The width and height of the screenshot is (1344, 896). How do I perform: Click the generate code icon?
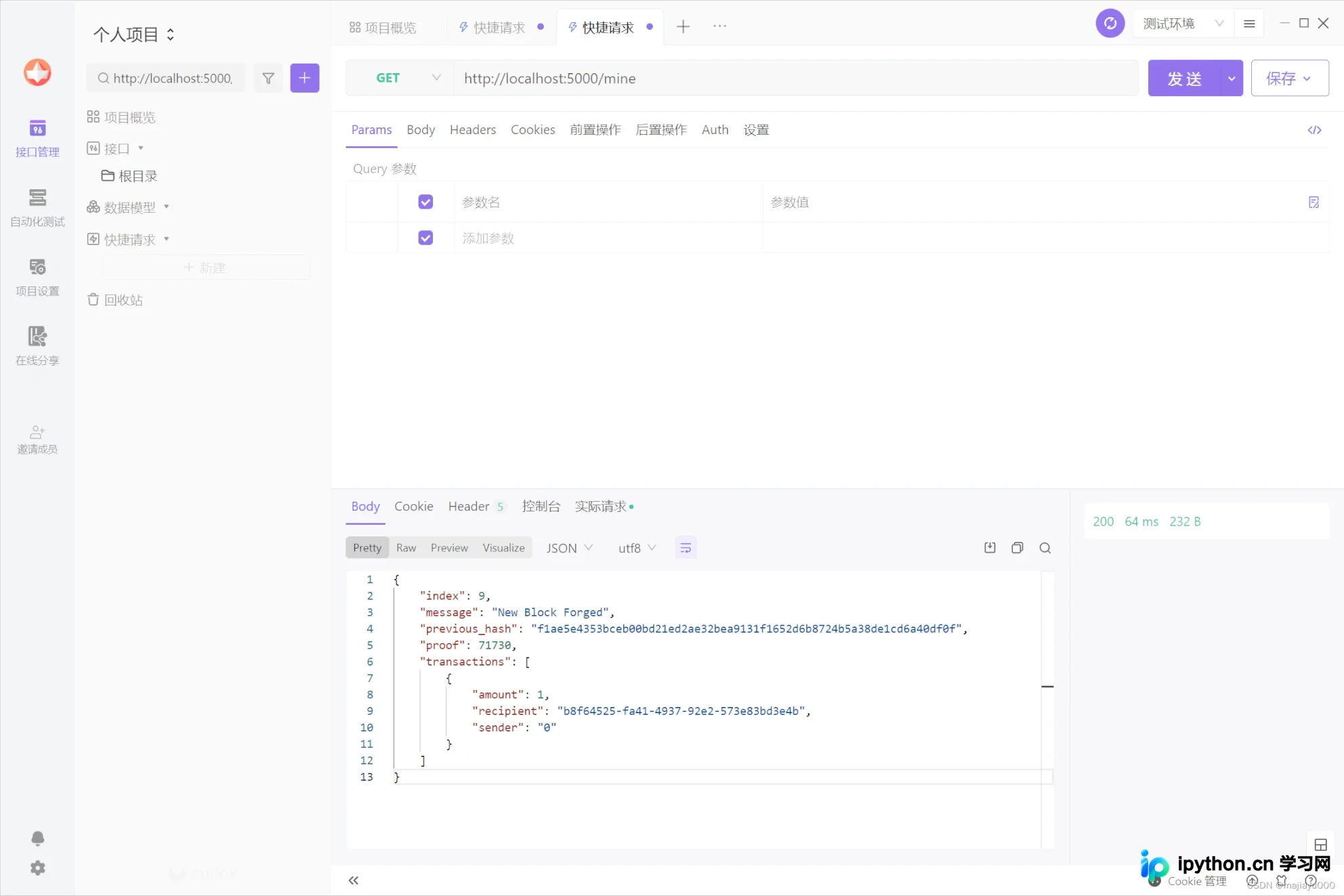tap(1314, 130)
